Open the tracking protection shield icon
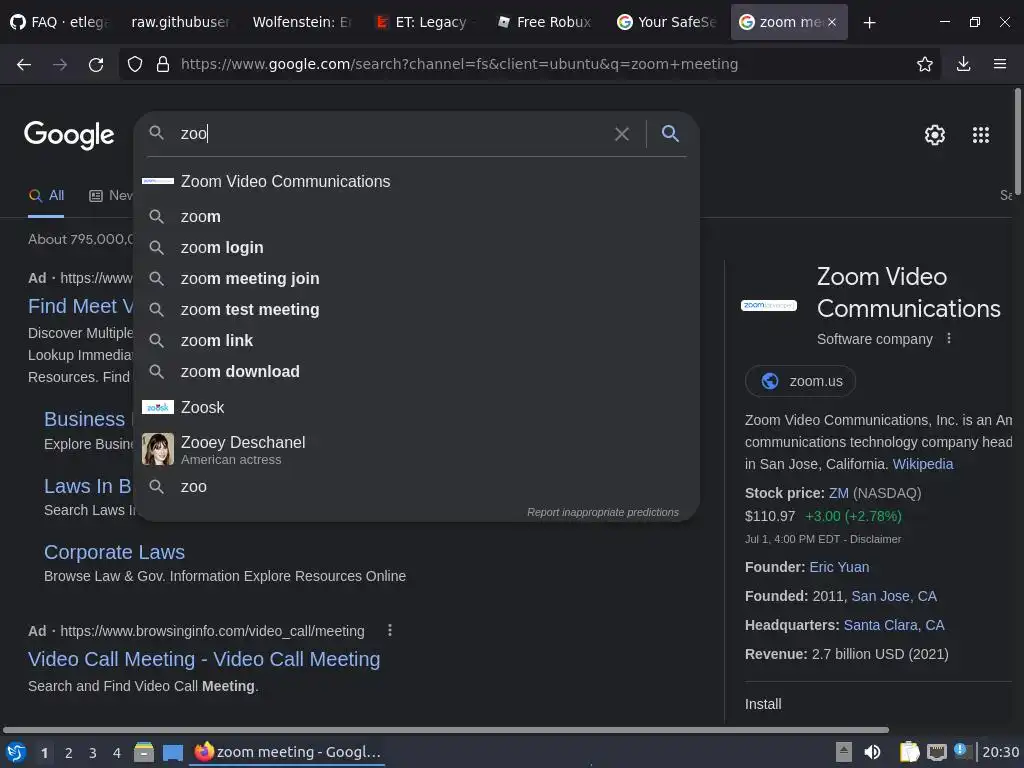 (x=135, y=64)
